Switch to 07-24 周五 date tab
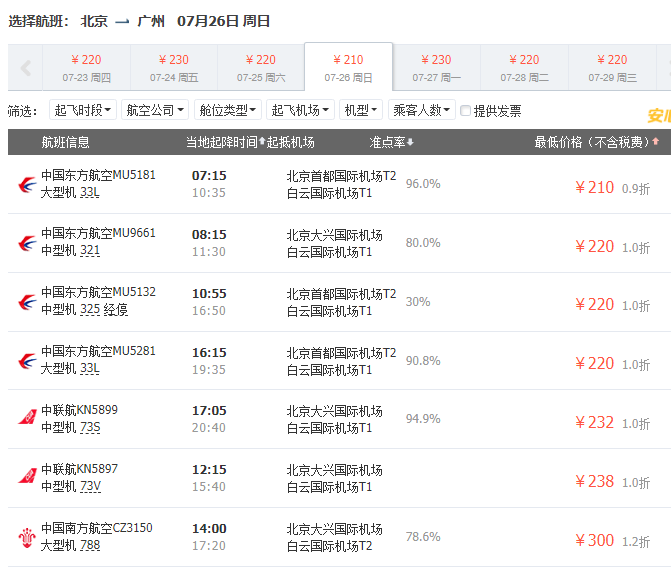671x569 pixels. (x=173, y=67)
